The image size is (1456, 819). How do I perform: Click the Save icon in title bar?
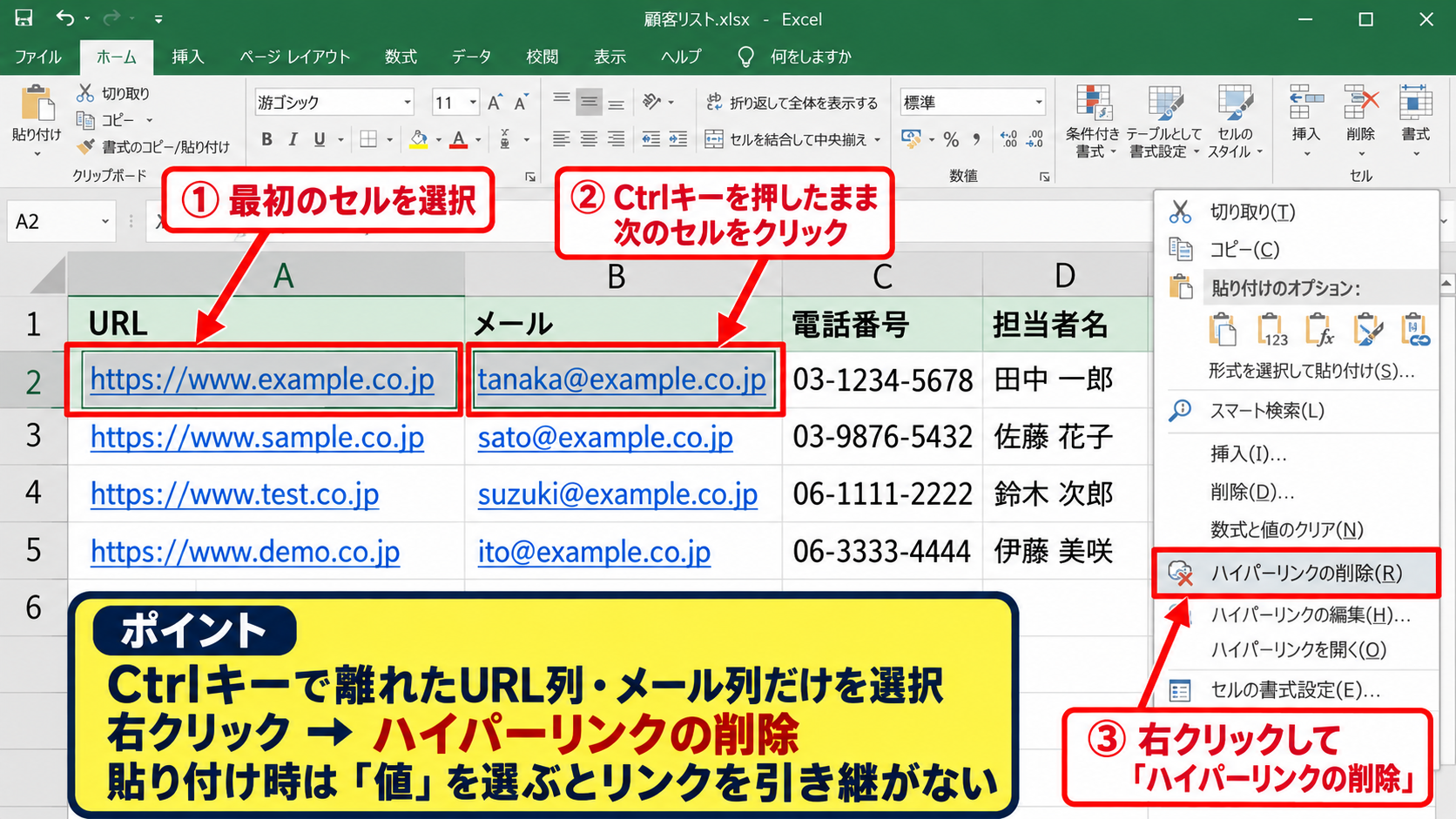coord(24,18)
